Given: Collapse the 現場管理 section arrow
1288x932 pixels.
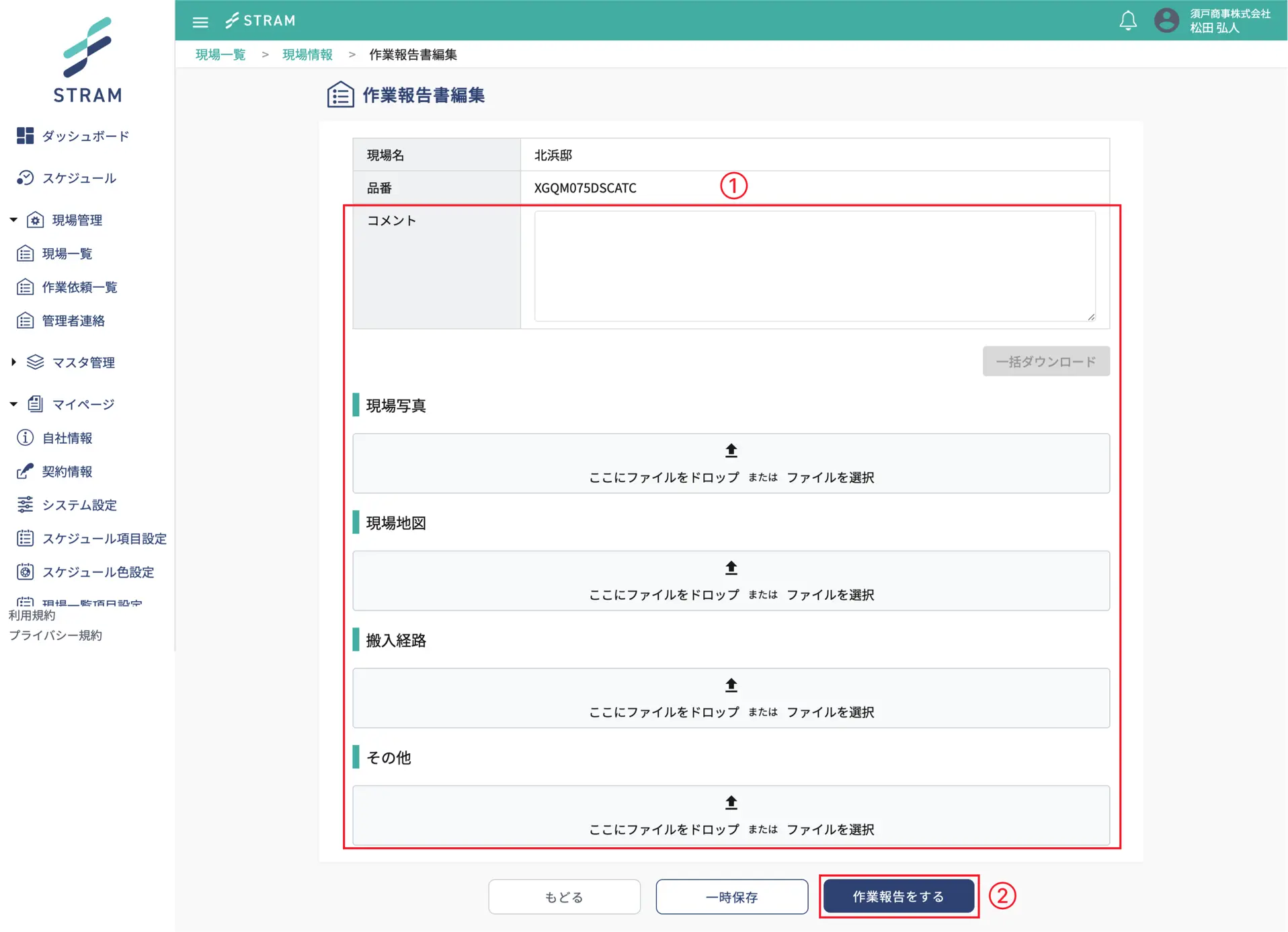Looking at the screenshot, I should [13, 220].
